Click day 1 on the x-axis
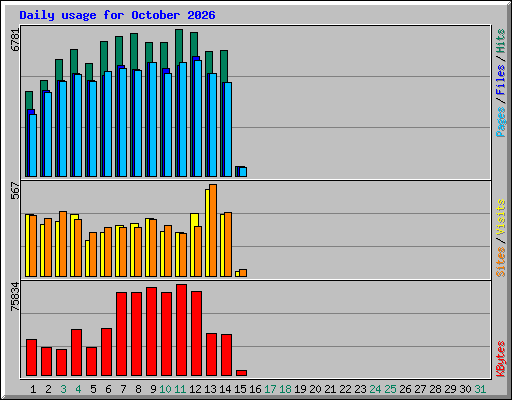The width and height of the screenshot is (512, 400). [33, 389]
